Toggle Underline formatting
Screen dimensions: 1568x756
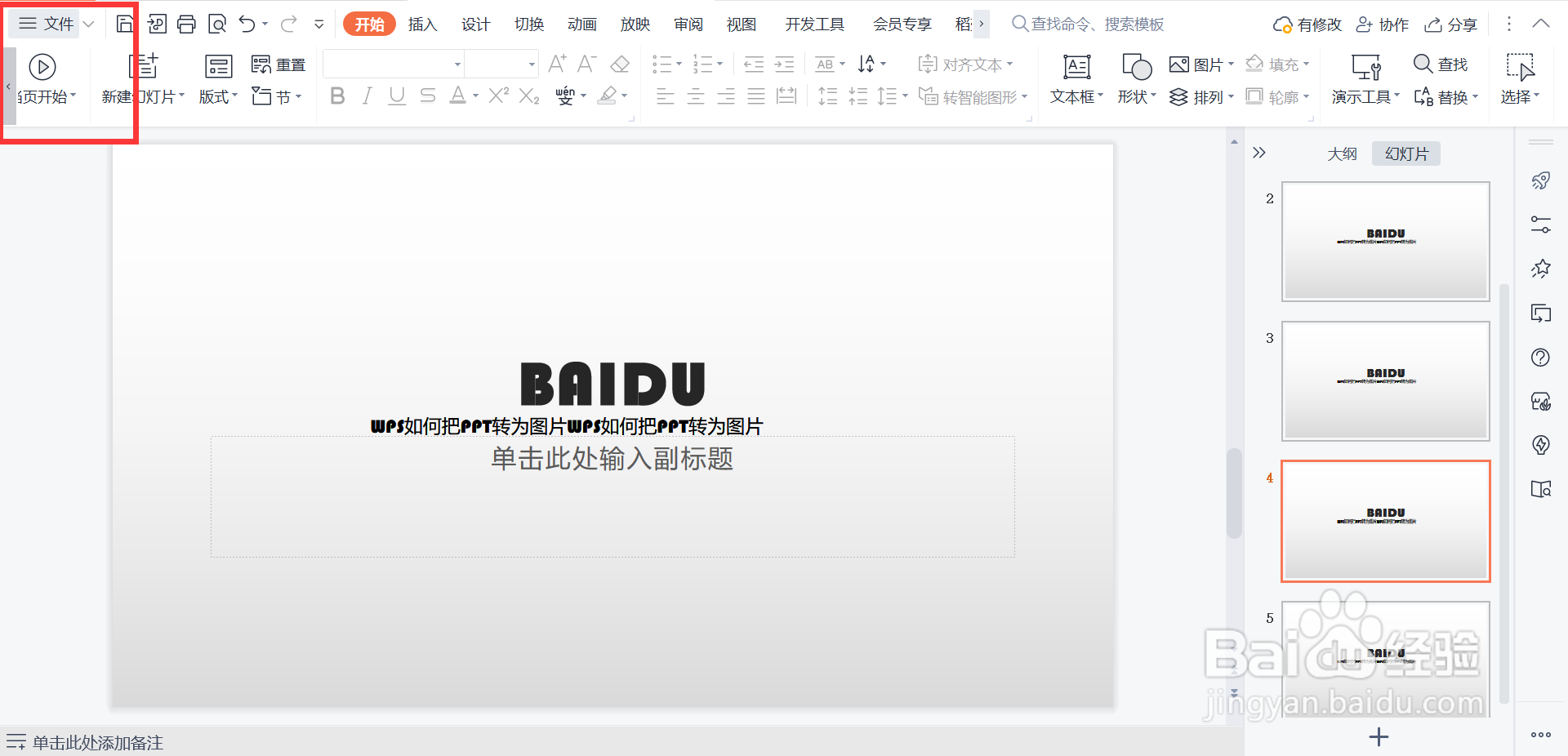tap(397, 96)
